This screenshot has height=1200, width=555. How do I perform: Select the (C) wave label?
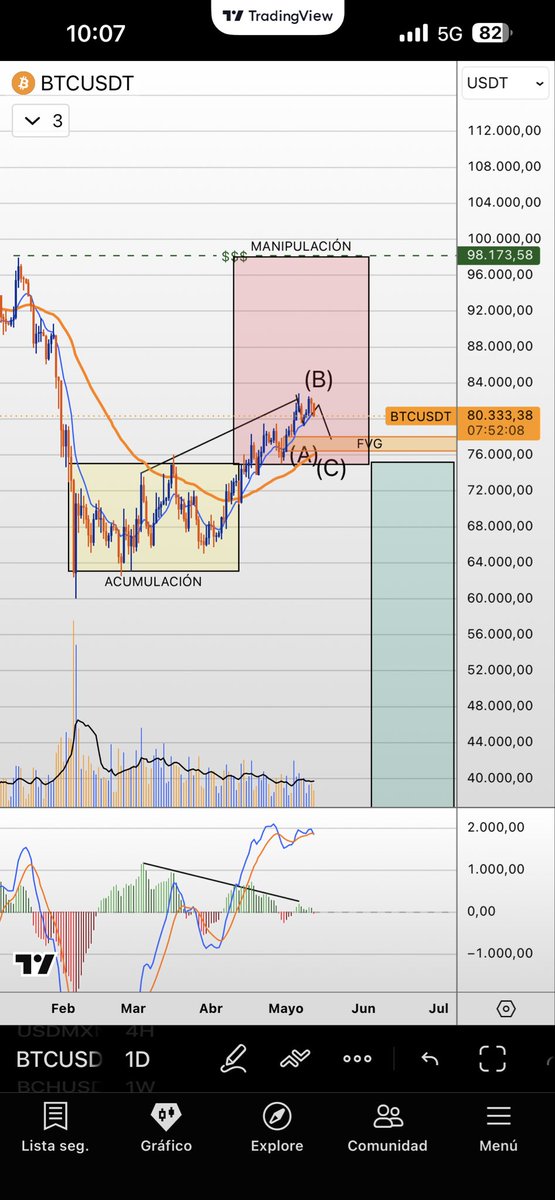(x=331, y=468)
